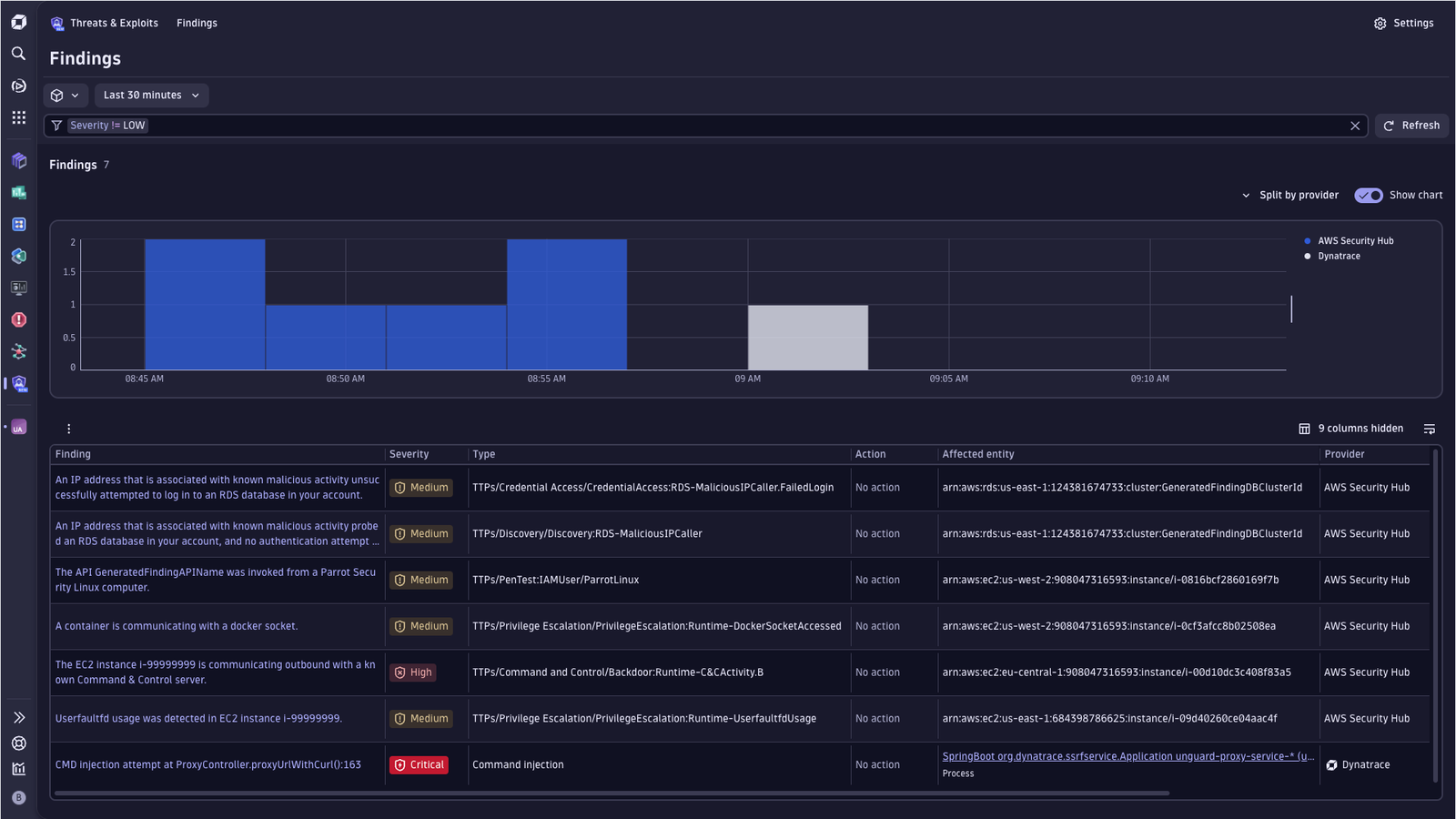Go to Threats & Exploits breadcrumb

[114, 23]
